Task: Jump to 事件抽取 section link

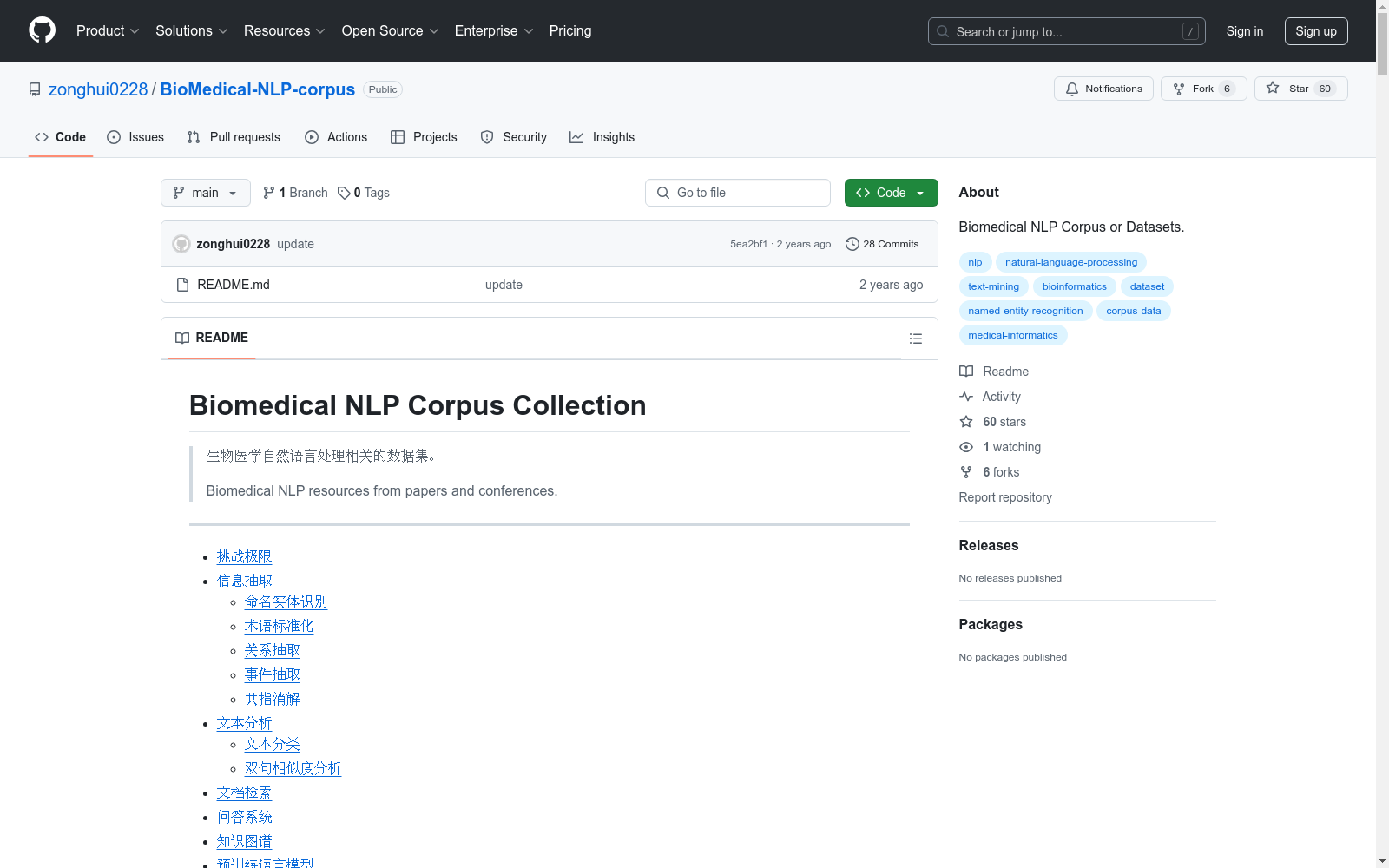Action: coord(272,674)
